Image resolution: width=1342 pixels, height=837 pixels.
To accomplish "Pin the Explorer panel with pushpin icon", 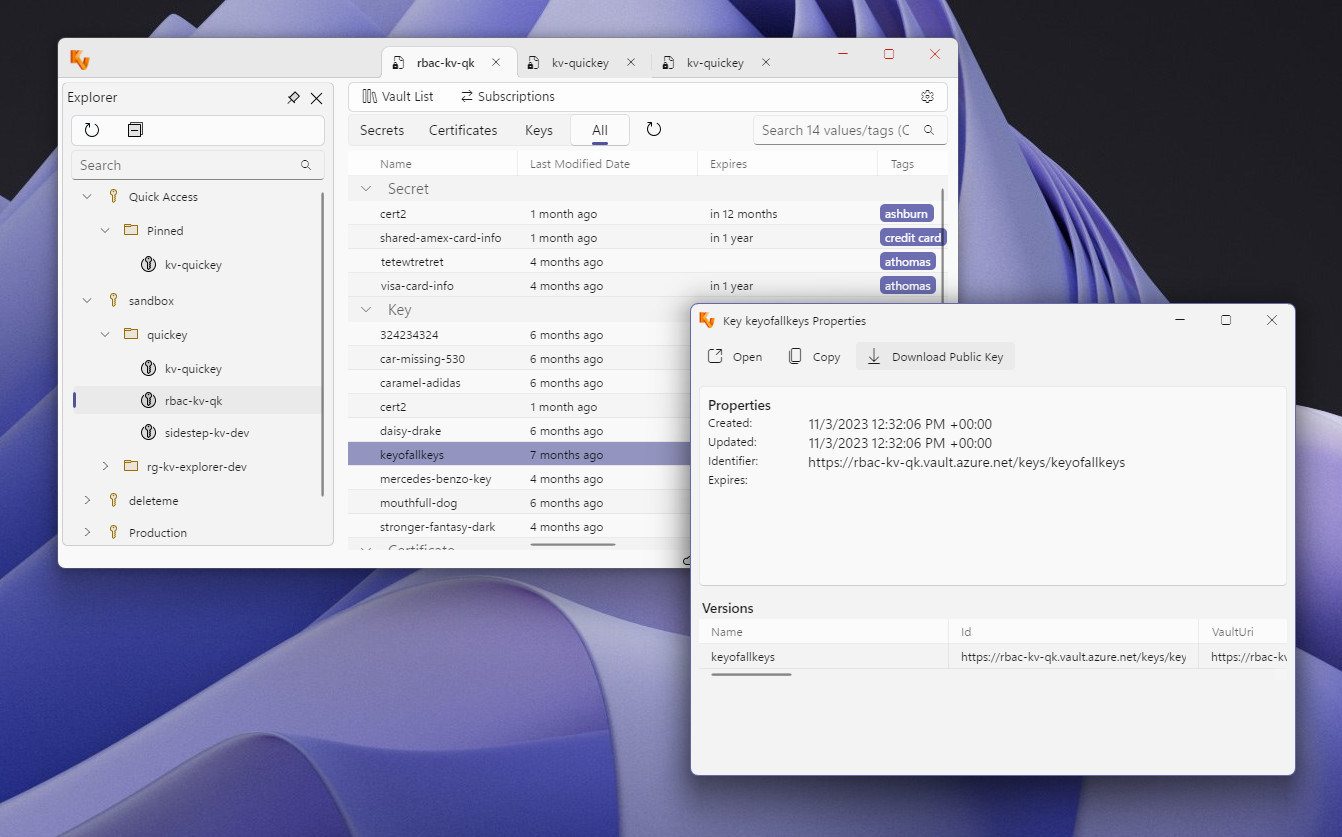I will (293, 98).
